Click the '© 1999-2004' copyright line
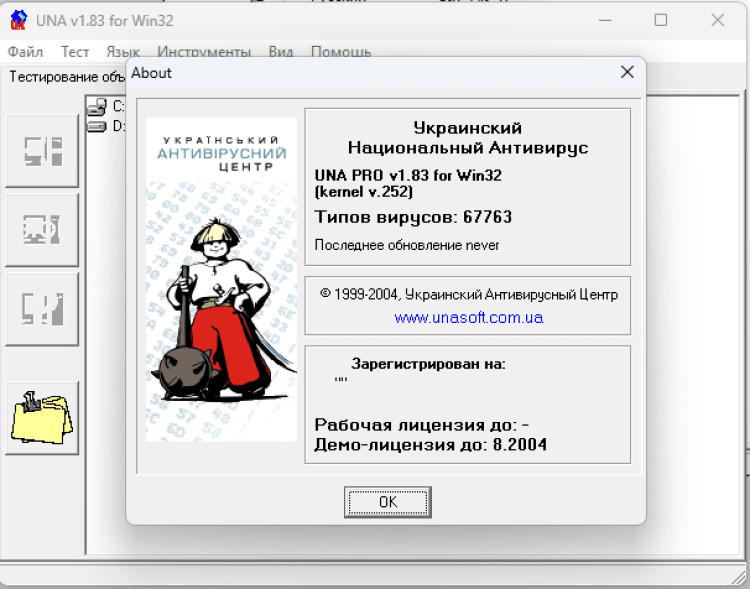Screen dimensions: 750x589 point(469,294)
